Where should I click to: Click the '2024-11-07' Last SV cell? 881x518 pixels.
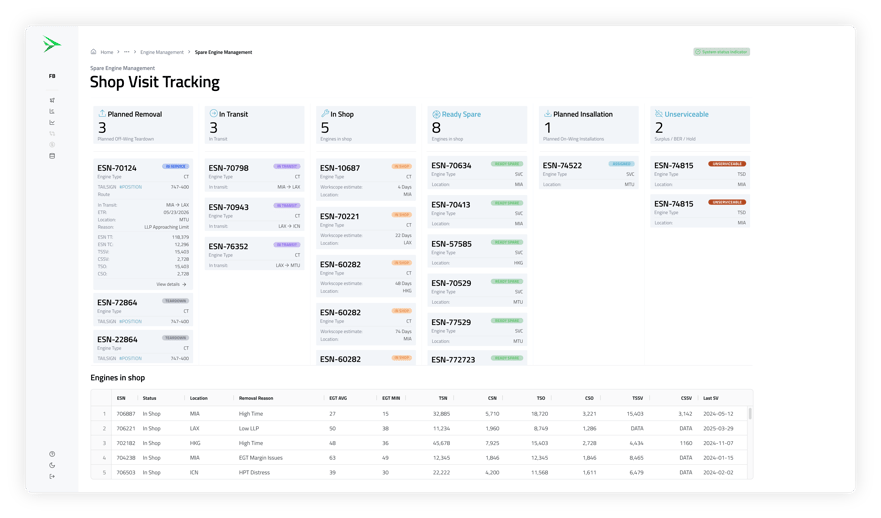[718, 443]
